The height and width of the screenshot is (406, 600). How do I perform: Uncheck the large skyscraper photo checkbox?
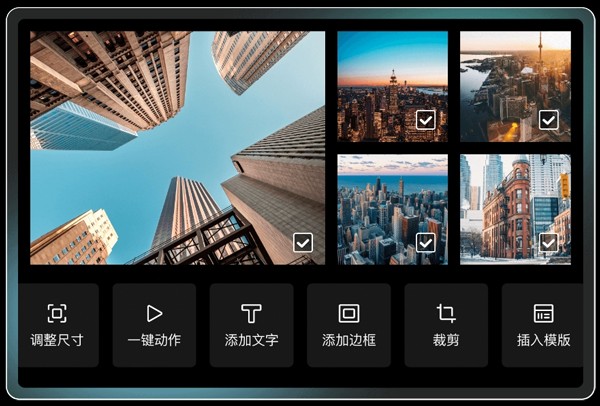pos(303,242)
